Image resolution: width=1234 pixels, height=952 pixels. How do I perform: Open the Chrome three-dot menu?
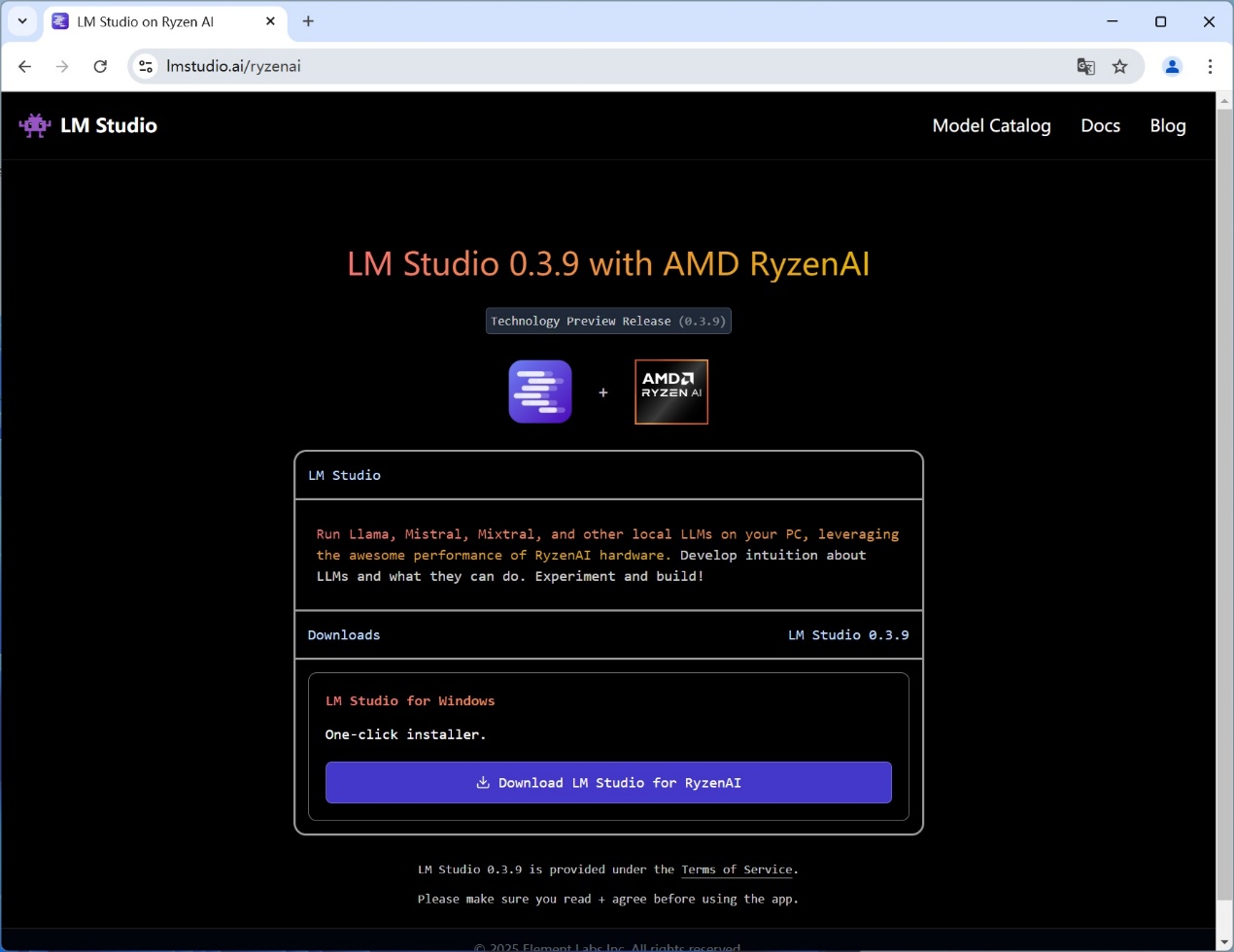pos(1210,66)
